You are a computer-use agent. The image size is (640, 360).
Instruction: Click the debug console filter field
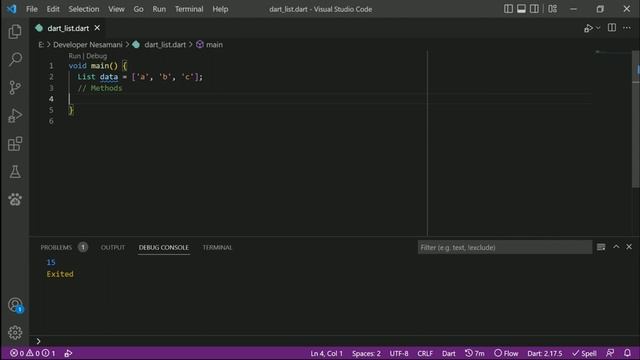pos(504,247)
